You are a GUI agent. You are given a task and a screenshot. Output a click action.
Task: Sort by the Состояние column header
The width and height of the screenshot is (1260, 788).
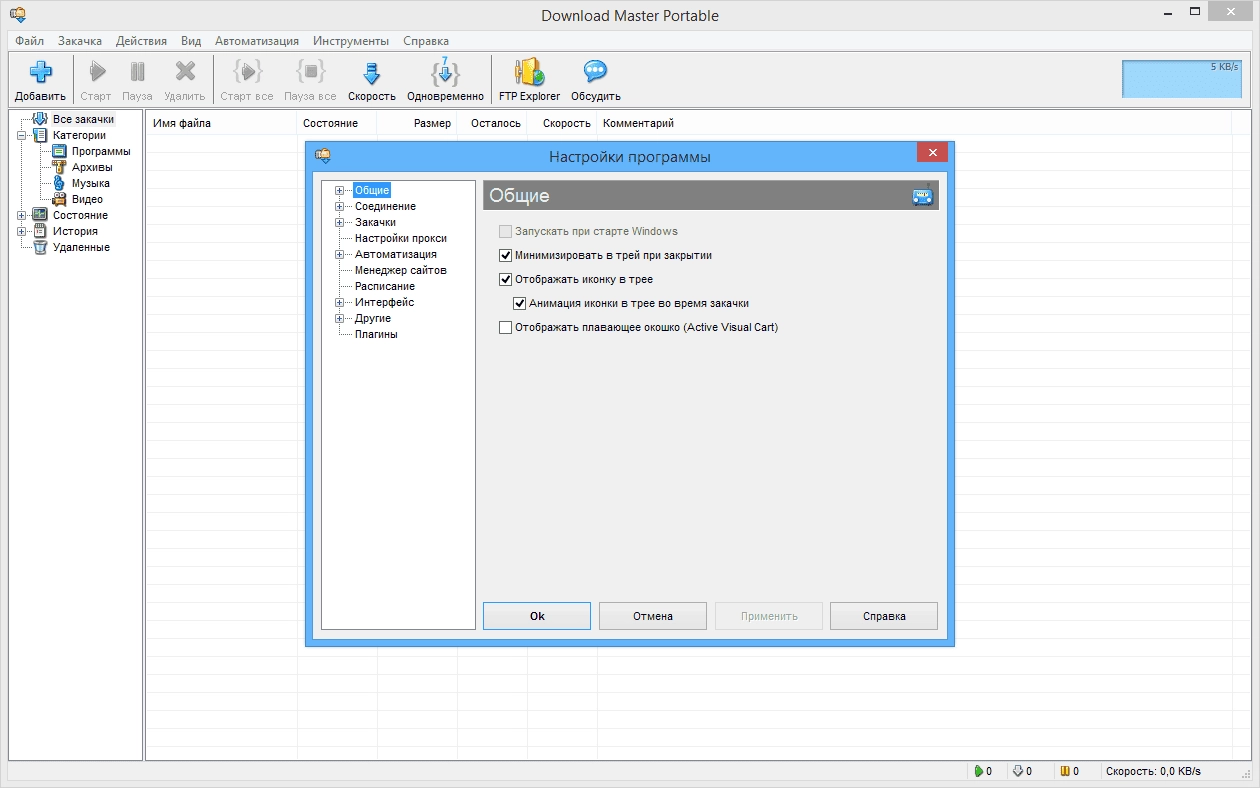337,123
